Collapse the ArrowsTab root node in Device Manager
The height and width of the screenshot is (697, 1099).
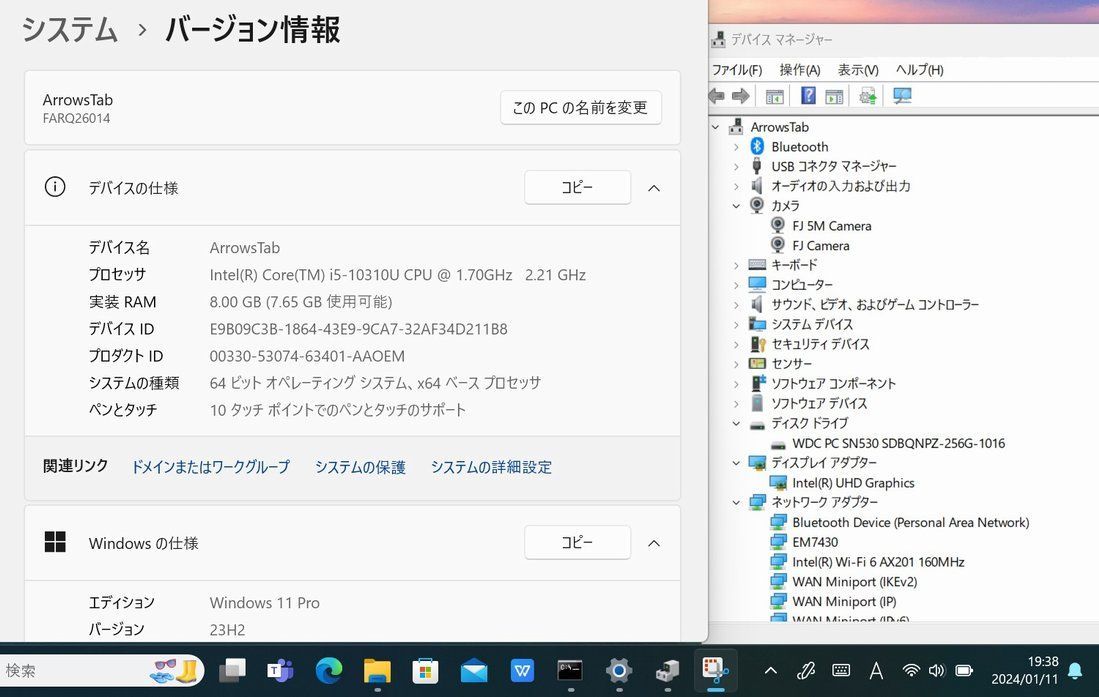click(716, 127)
